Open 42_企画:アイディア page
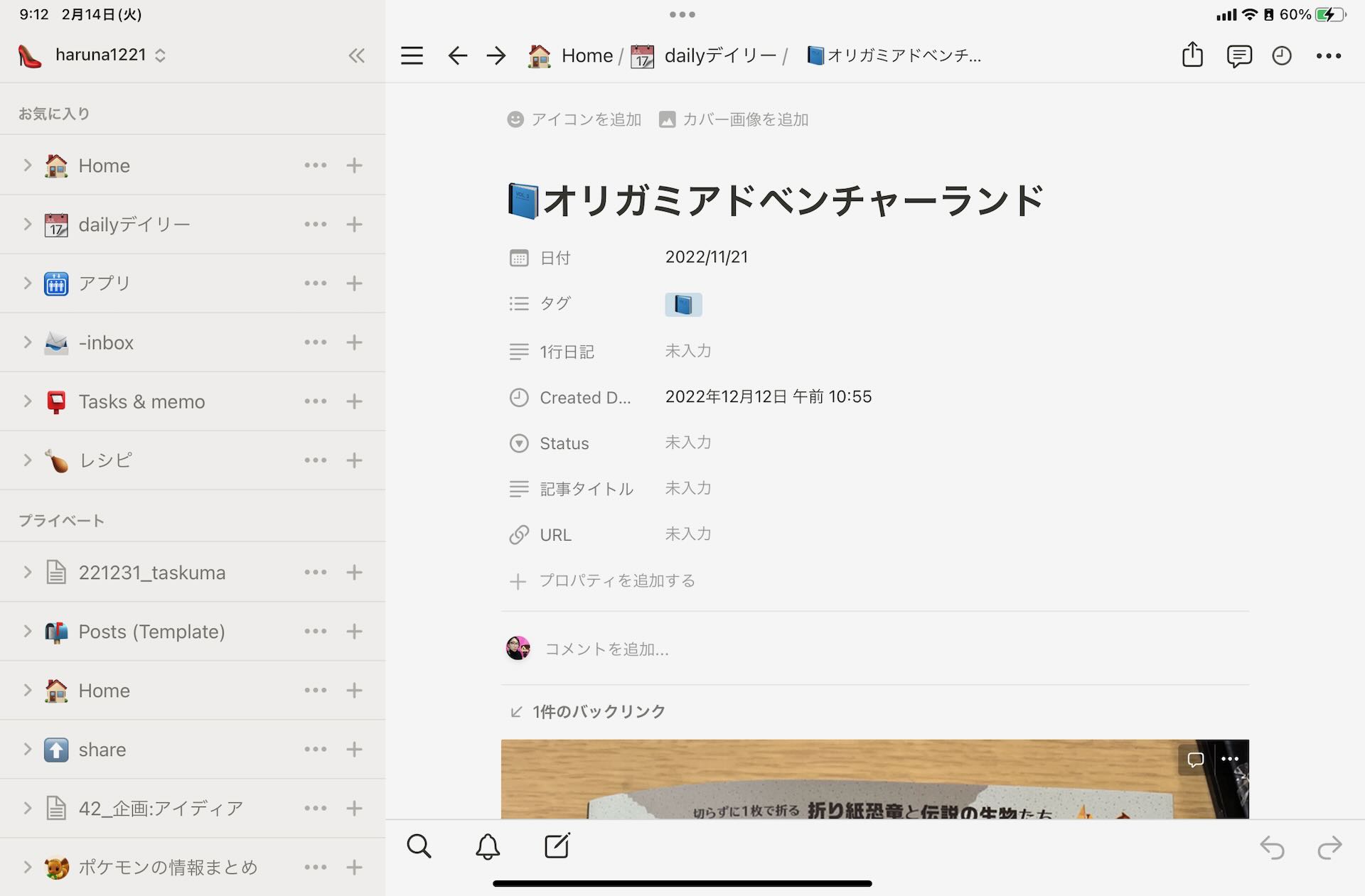 (x=161, y=809)
